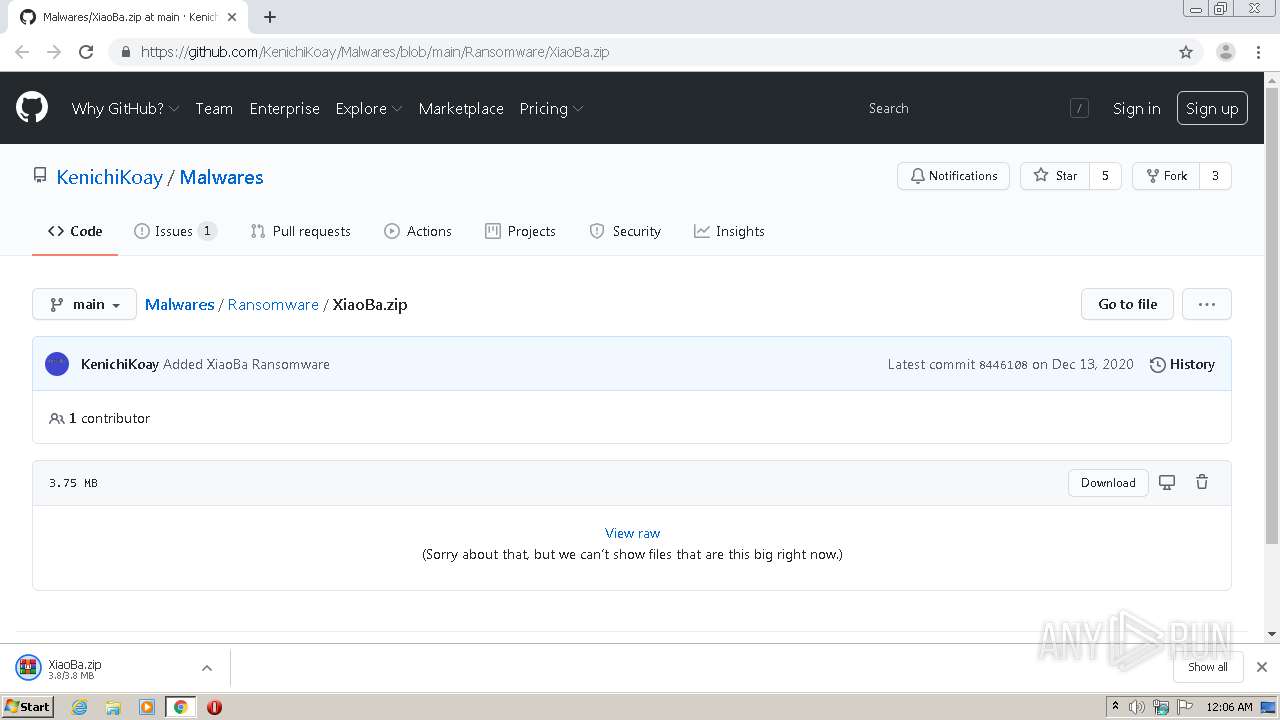Click the Notifications button

(x=953, y=176)
